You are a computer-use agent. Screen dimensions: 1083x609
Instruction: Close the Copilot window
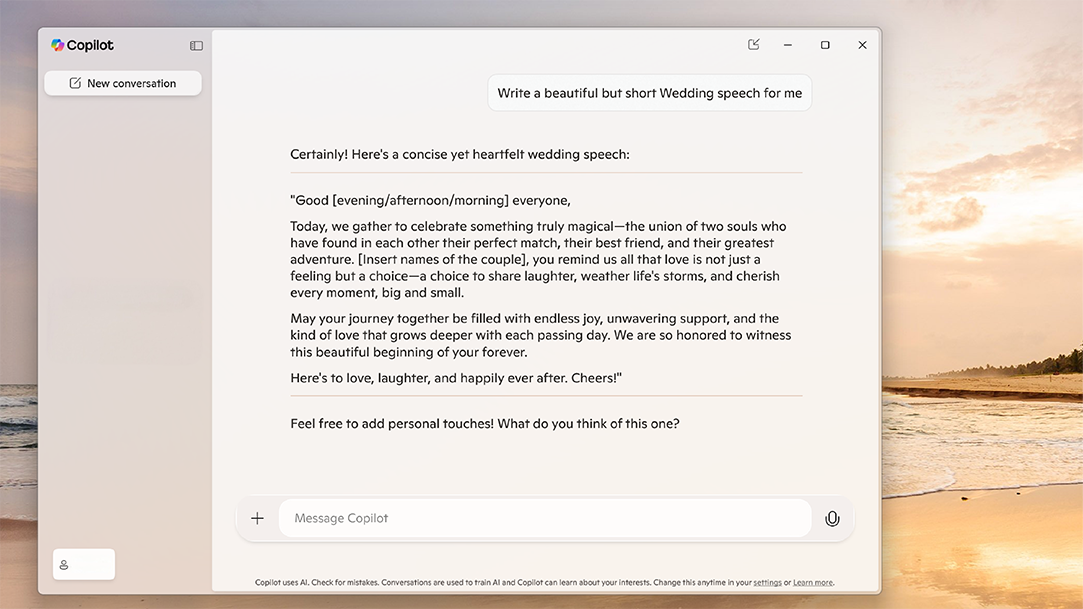[x=862, y=45]
